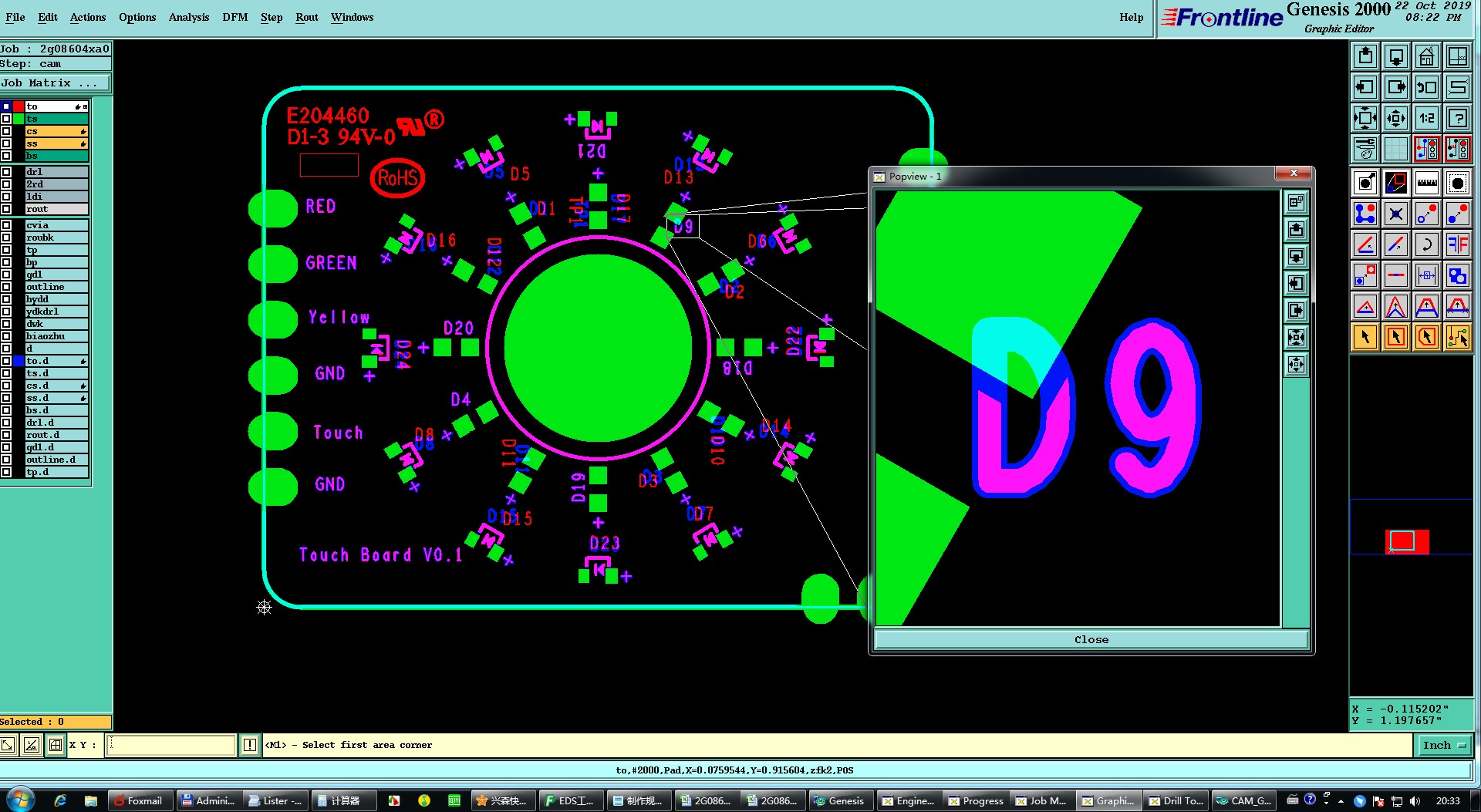Enable the checkbox for layer rout
This screenshot has height=812, width=1481.
click(6, 209)
